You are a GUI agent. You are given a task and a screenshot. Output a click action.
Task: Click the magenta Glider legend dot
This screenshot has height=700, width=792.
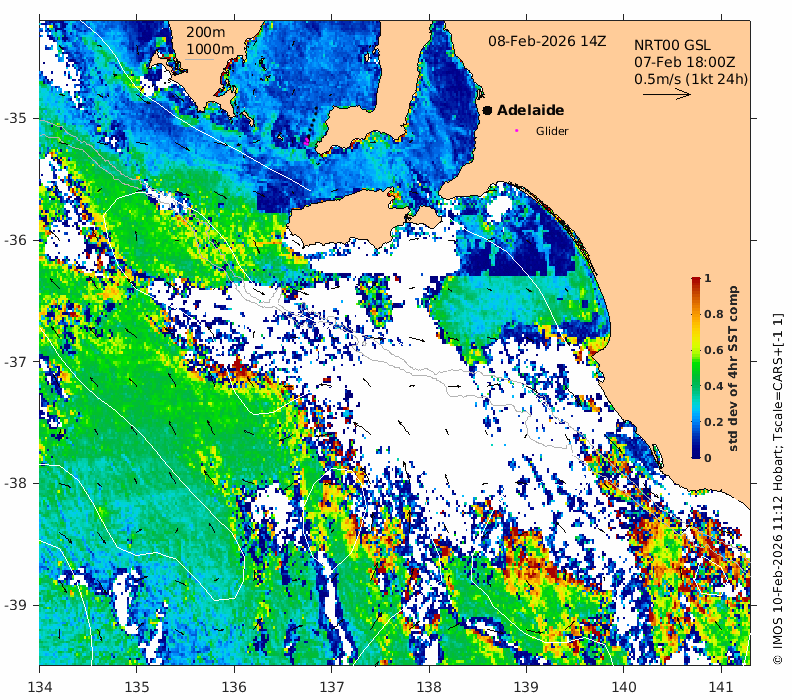516,130
